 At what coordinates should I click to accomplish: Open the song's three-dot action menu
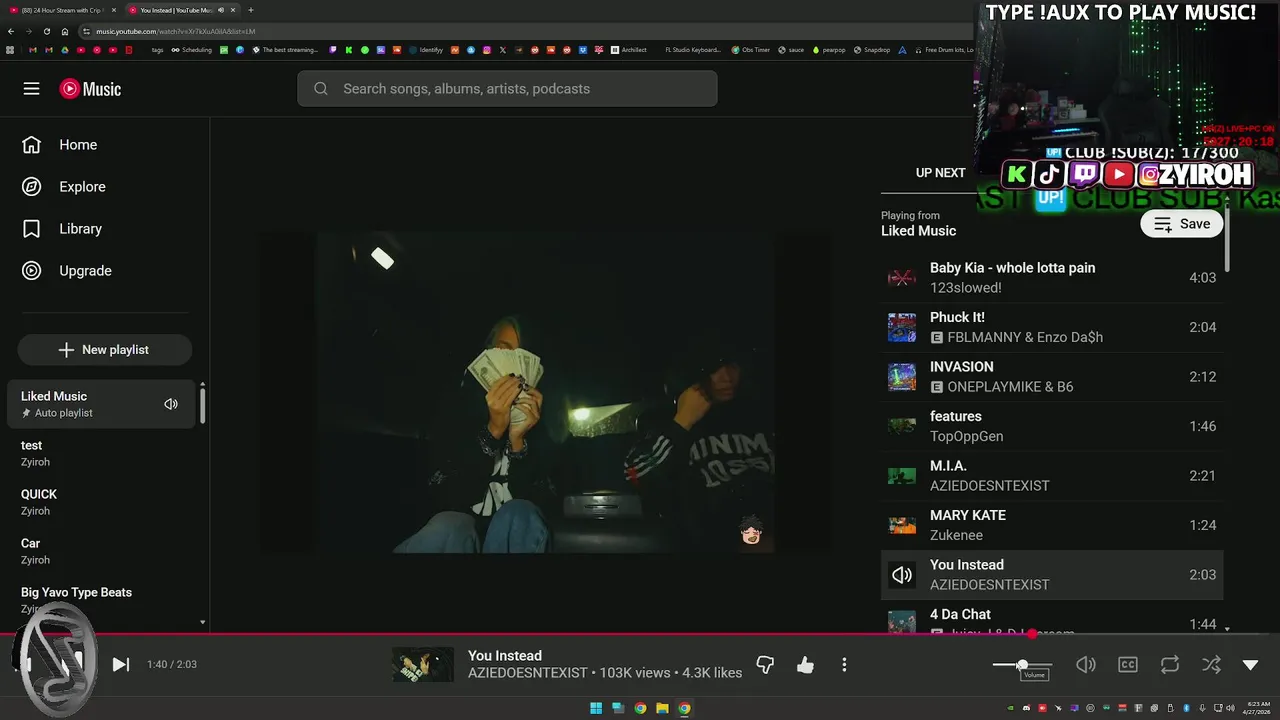click(x=844, y=665)
